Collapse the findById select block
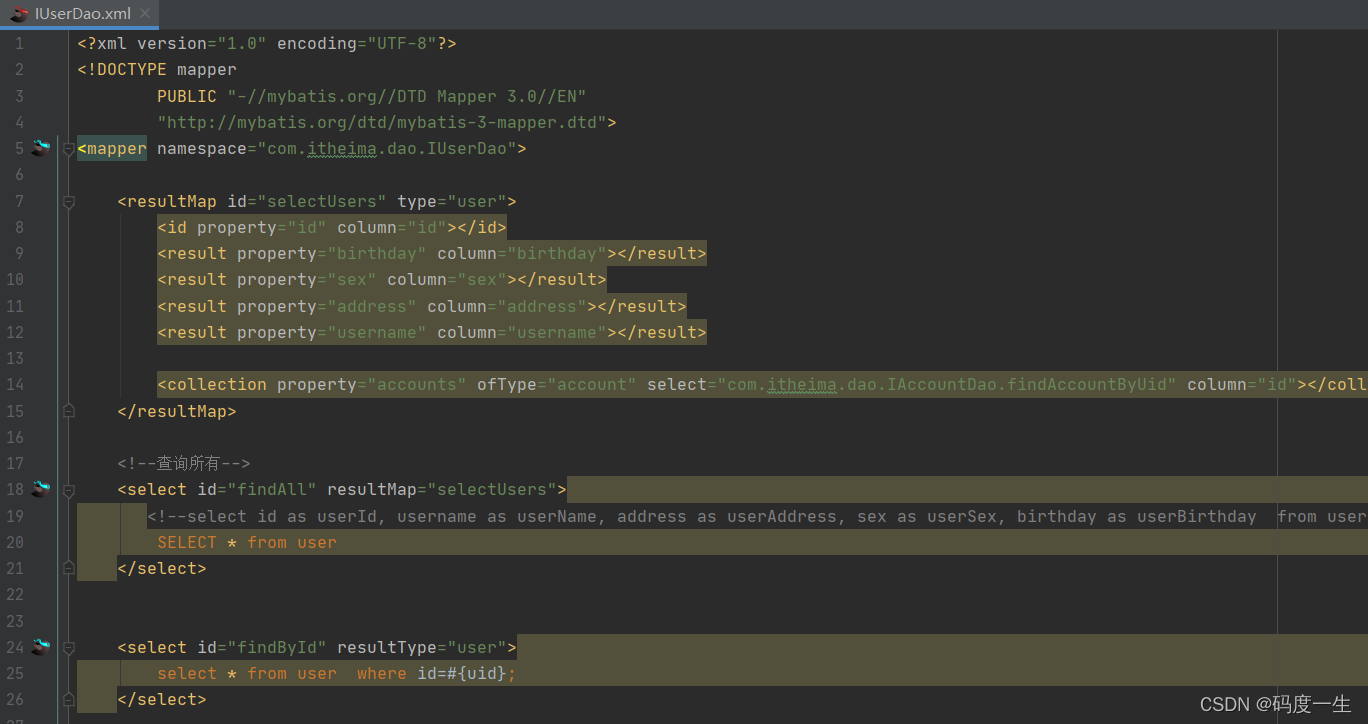Screen dimensions: 1368x724 click(x=68, y=648)
